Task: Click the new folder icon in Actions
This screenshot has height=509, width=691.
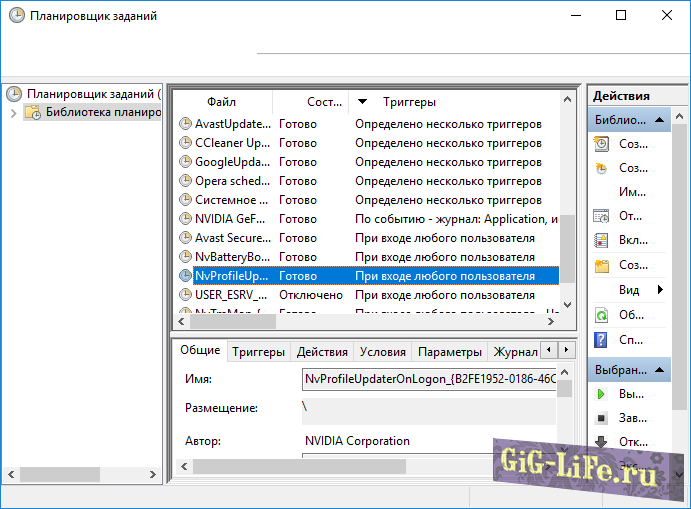Action: tap(601, 266)
